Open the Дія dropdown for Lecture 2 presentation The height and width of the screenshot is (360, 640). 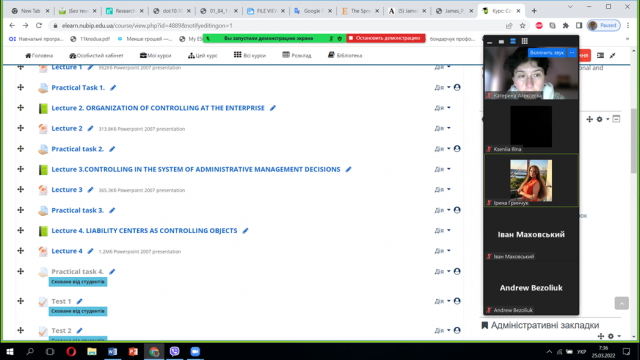tap(442, 128)
